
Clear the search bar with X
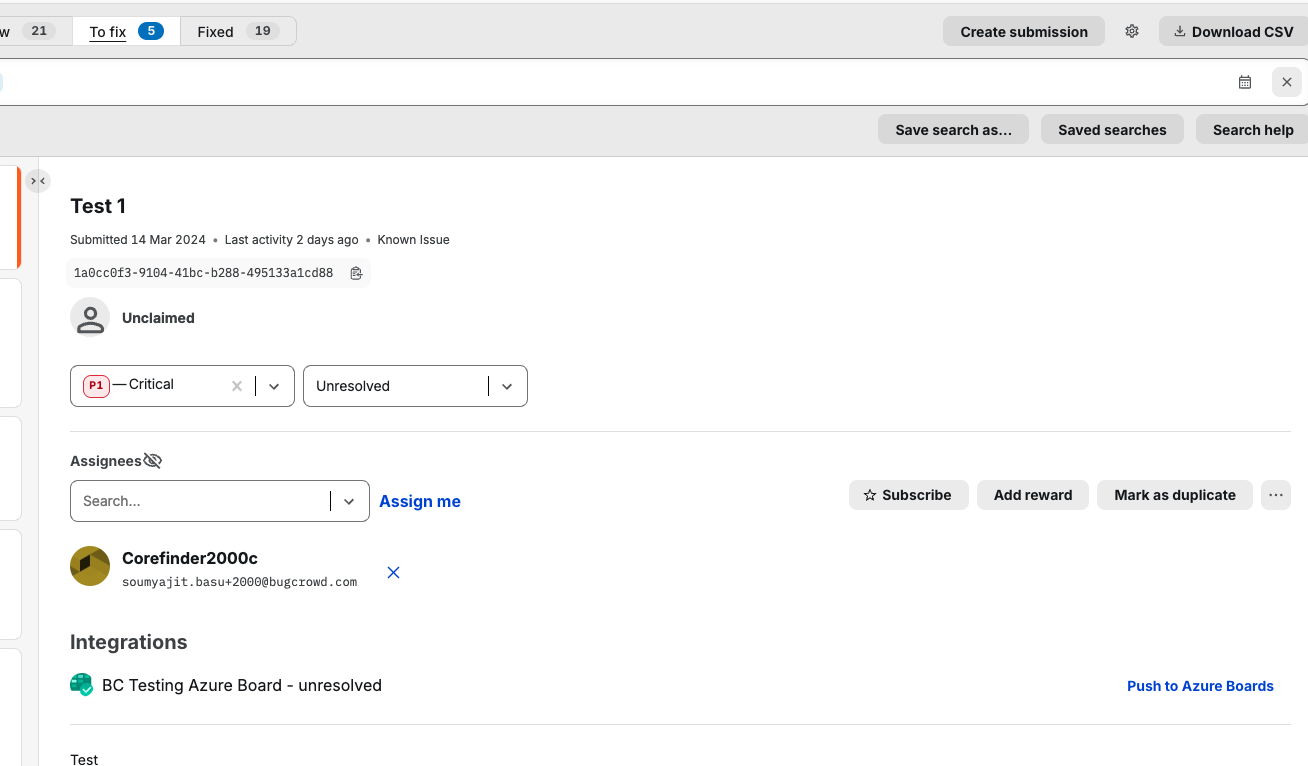click(x=1287, y=82)
